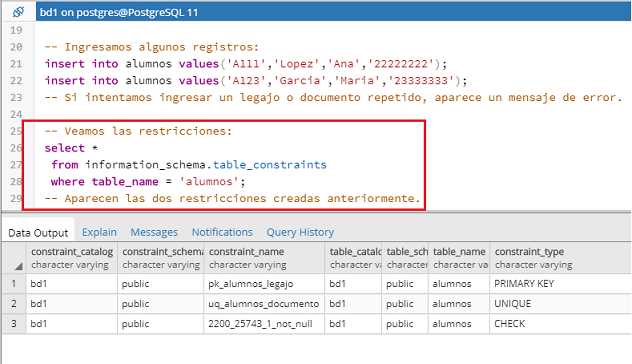
Task: Click the alumnos table_name cell in row 1
Action: [x=459, y=284]
